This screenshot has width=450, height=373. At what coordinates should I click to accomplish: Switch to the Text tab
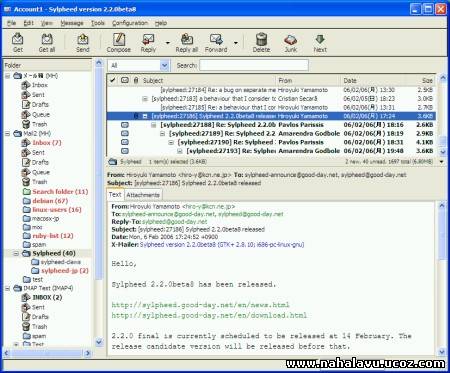[115, 195]
